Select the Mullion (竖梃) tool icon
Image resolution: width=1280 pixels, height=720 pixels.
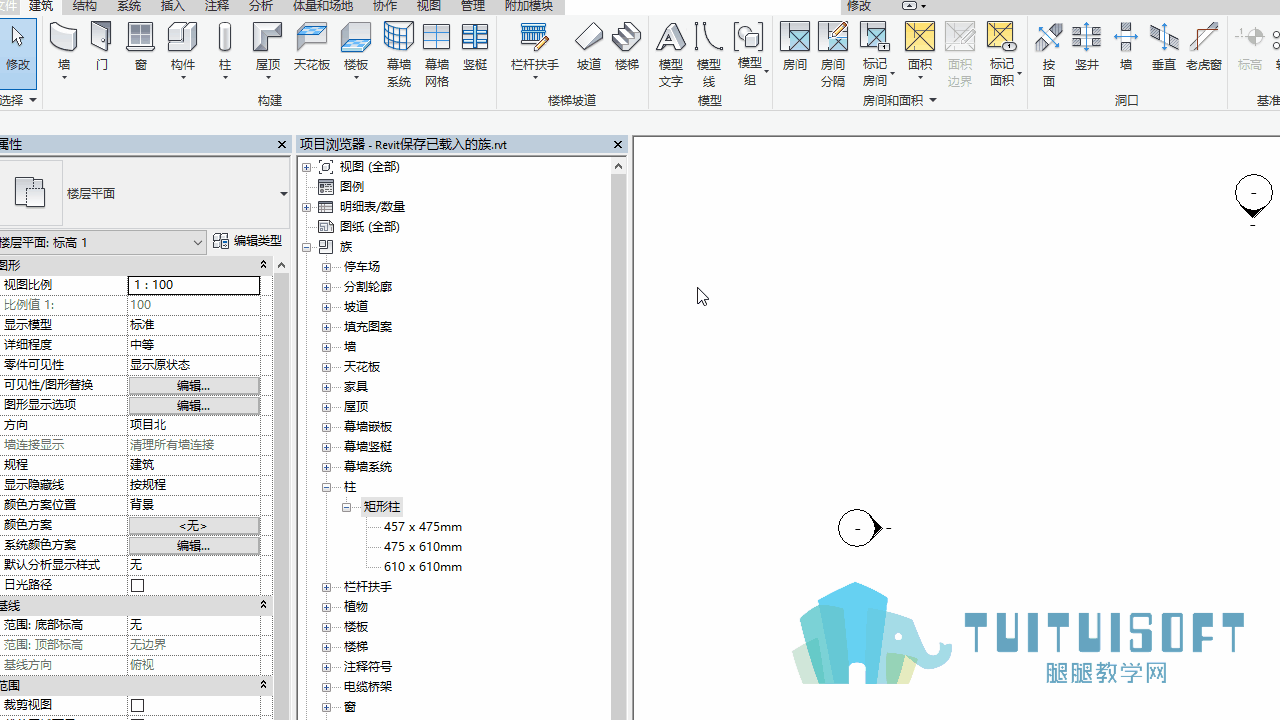[x=475, y=37]
